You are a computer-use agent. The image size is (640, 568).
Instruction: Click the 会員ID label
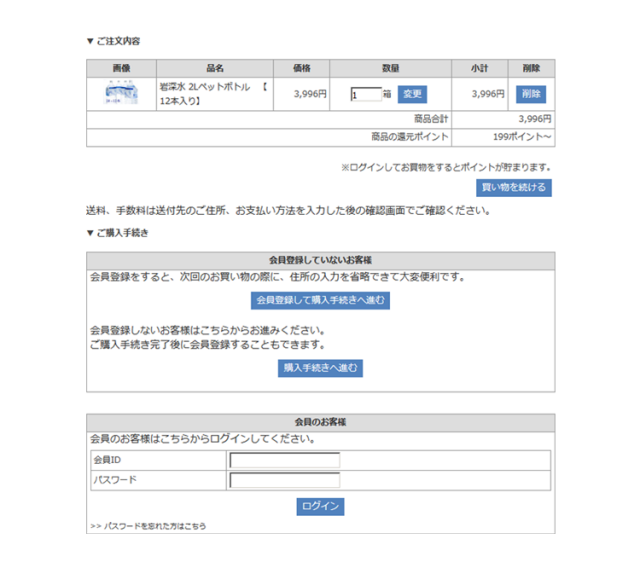107,460
